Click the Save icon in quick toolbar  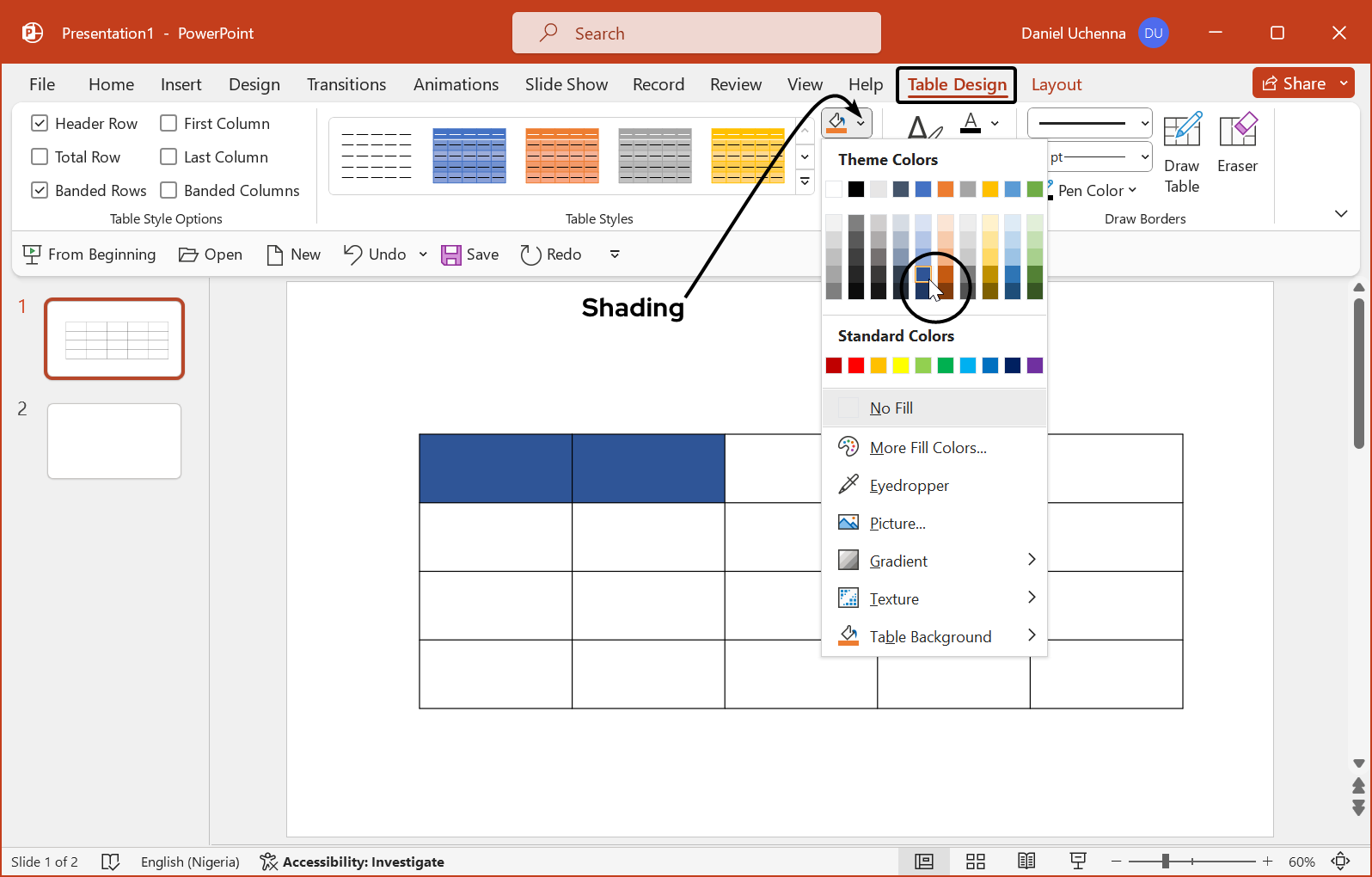(451, 255)
